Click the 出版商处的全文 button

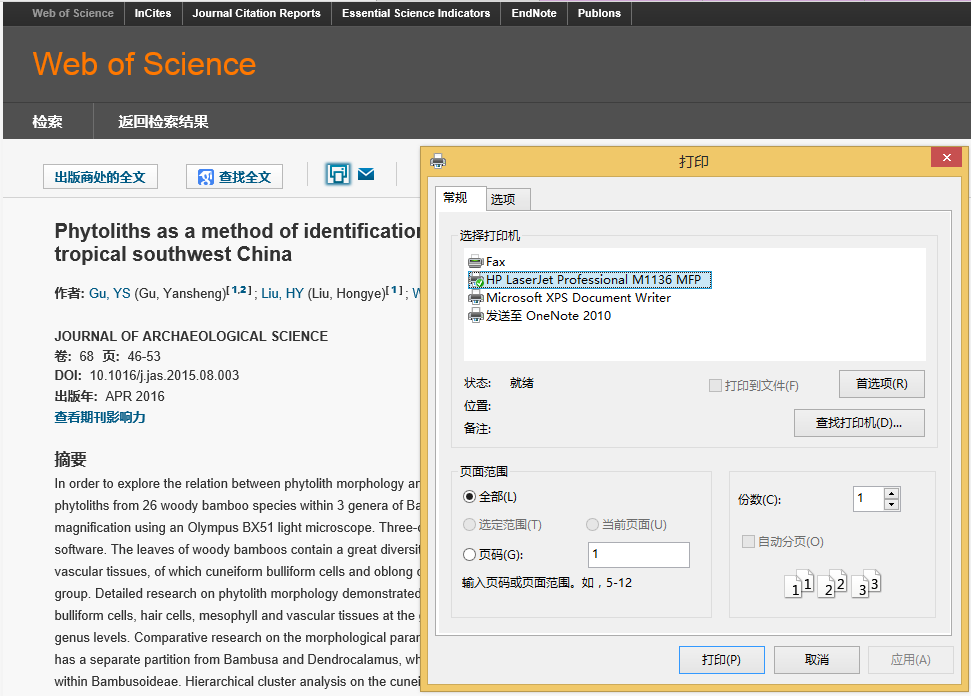[100, 176]
